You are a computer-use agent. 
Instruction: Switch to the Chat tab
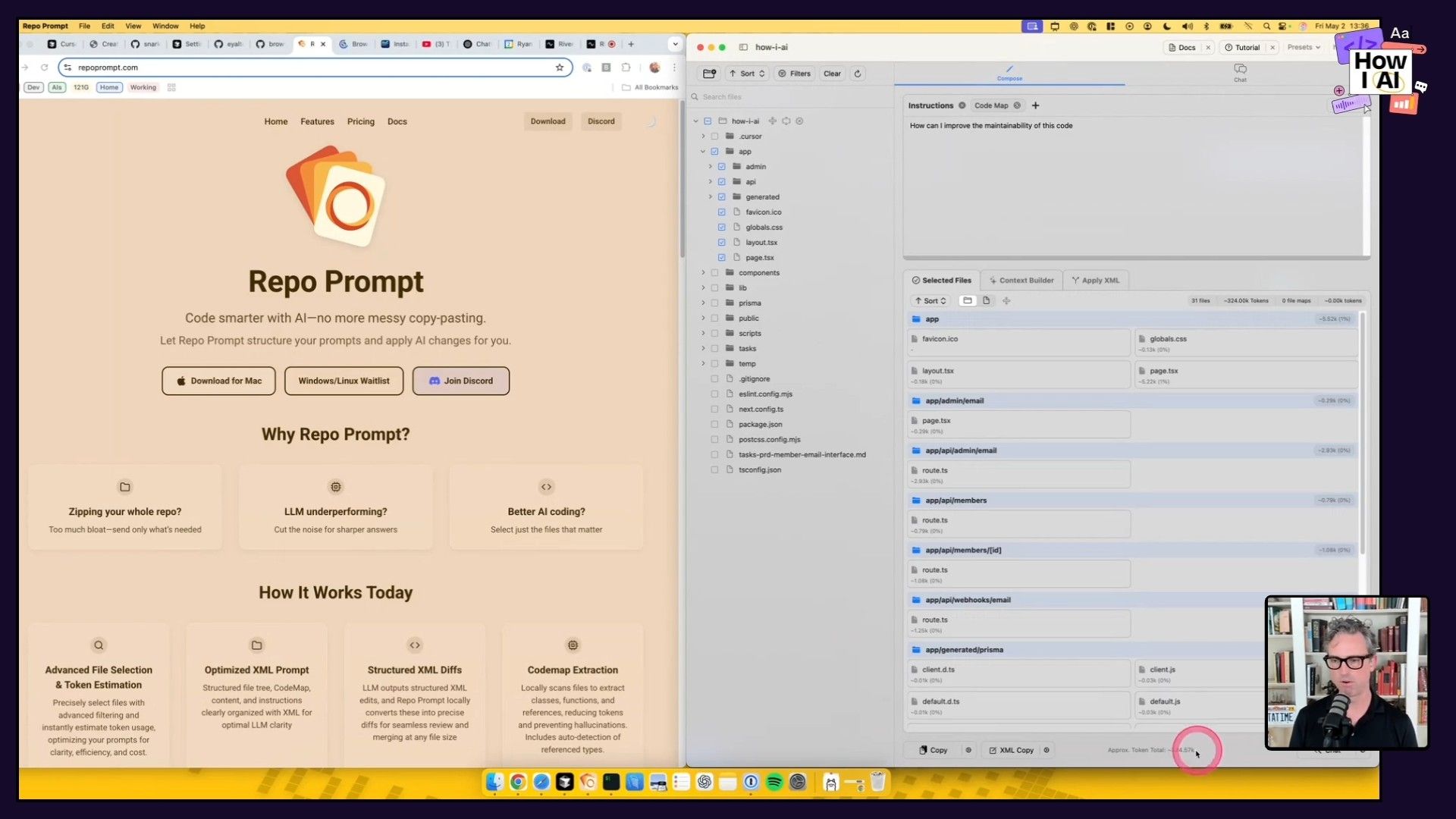pos(1240,73)
